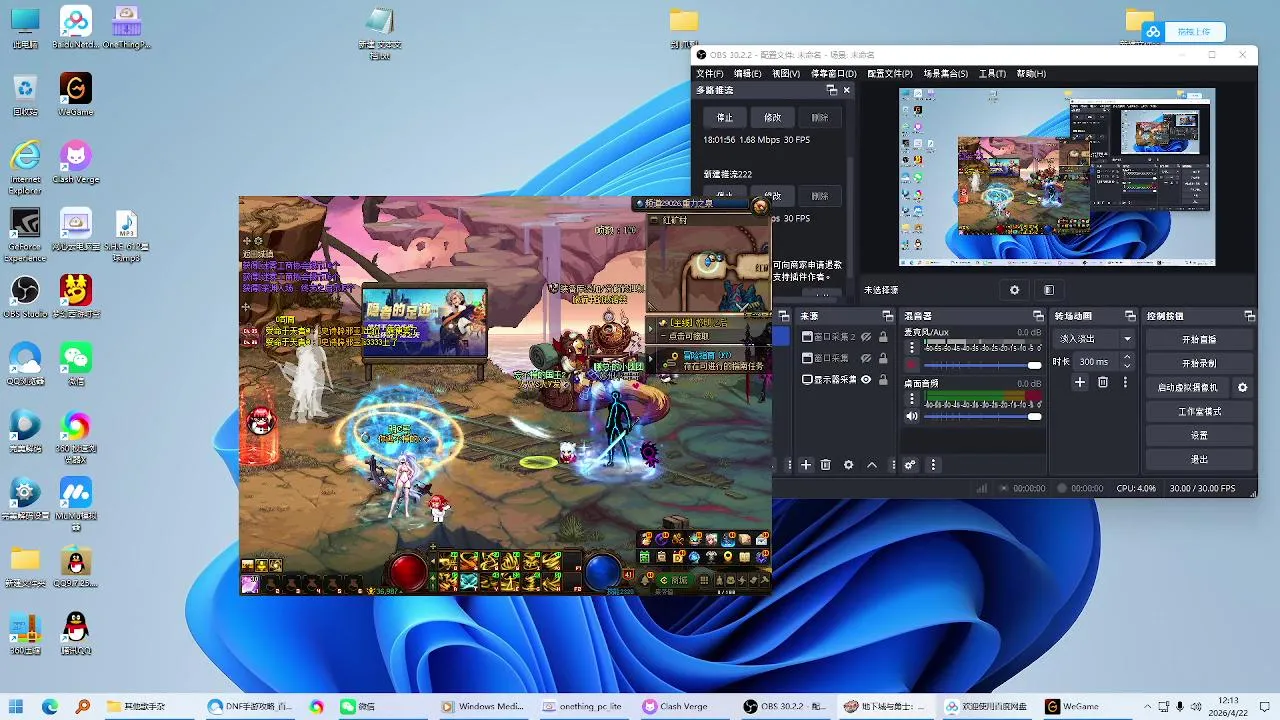Open the Internet Explorer desktop shortcut

tap(25, 167)
